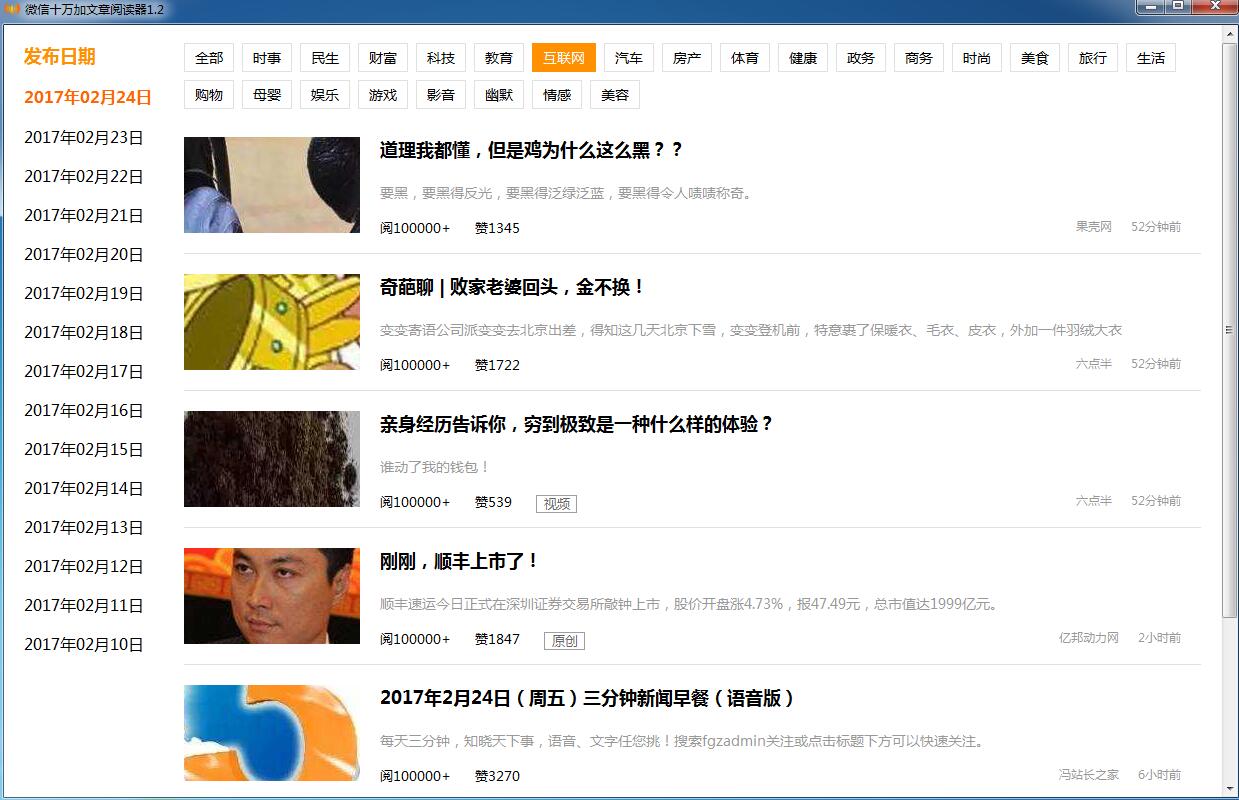This screenshot has height=800, width=1239.
Task: Select date 2017年02月14日
Action: [84, 489]
